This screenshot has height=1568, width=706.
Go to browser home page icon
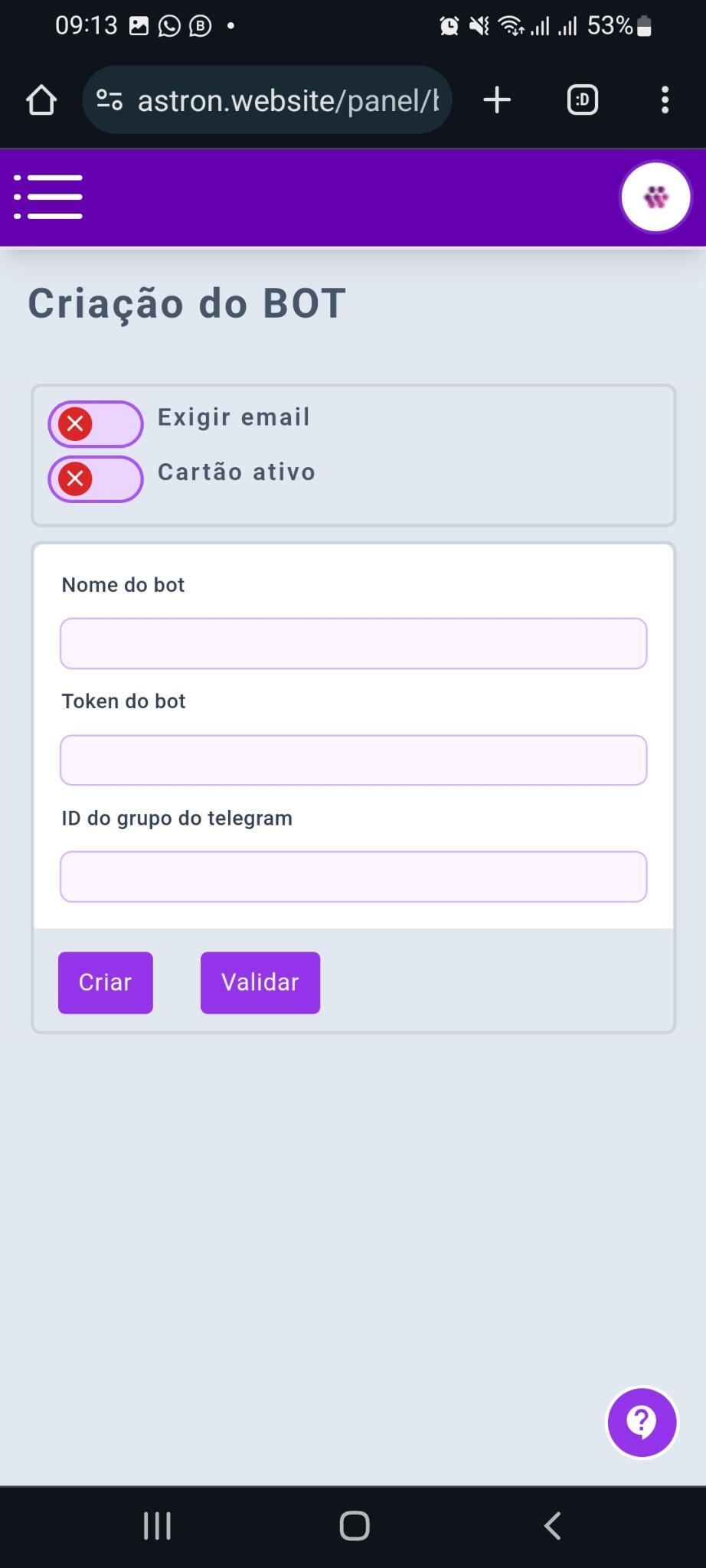[x=41, y=100]
